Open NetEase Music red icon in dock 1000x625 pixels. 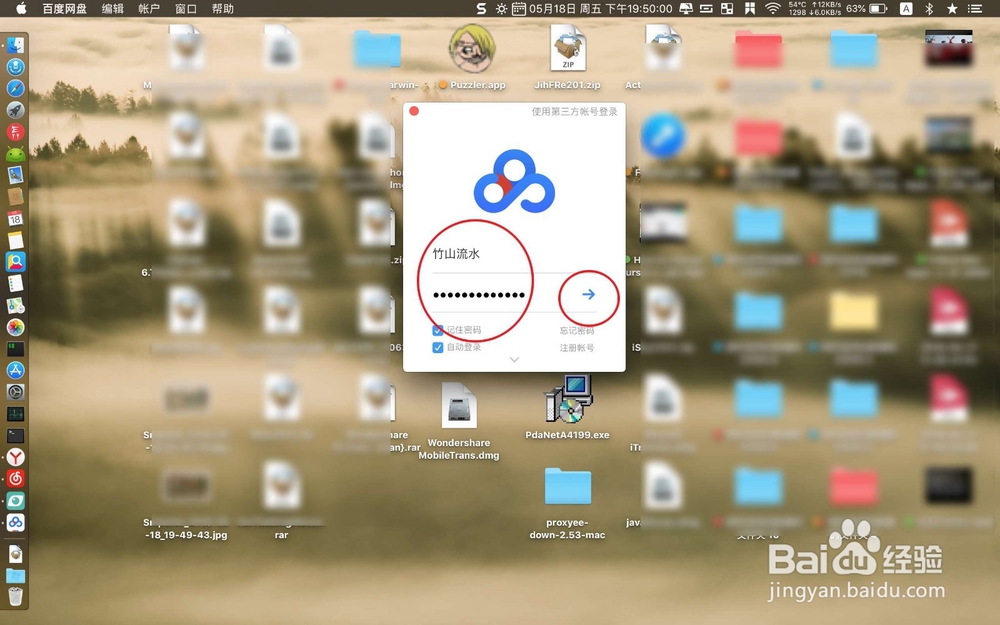[15, 478]
